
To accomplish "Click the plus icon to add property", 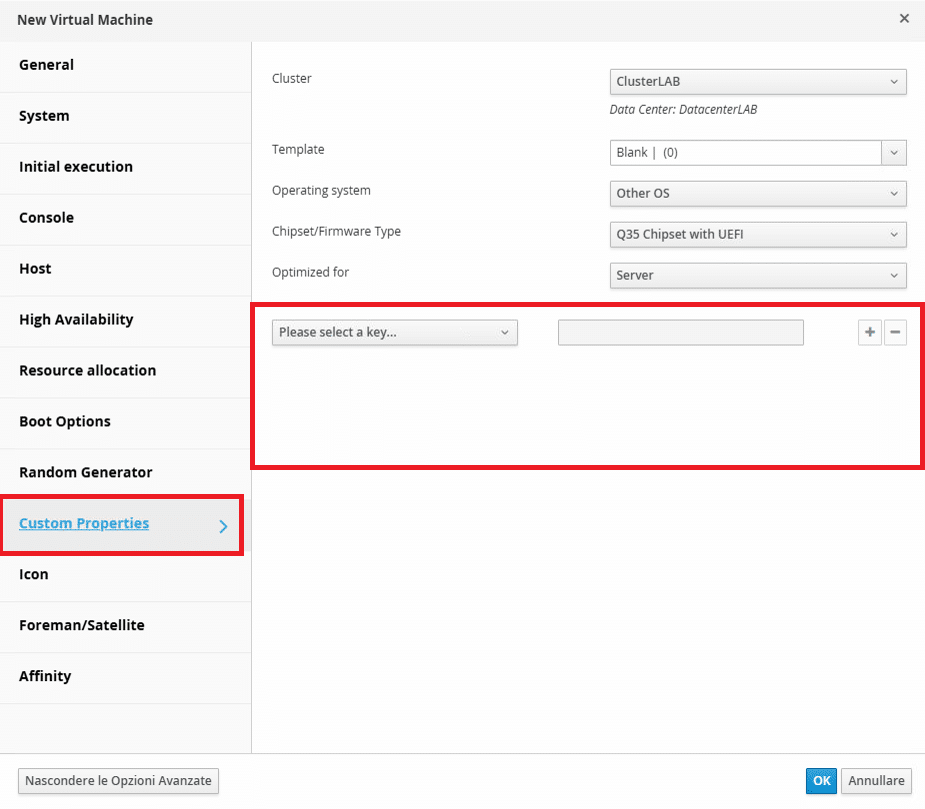I will coord(870,332).
